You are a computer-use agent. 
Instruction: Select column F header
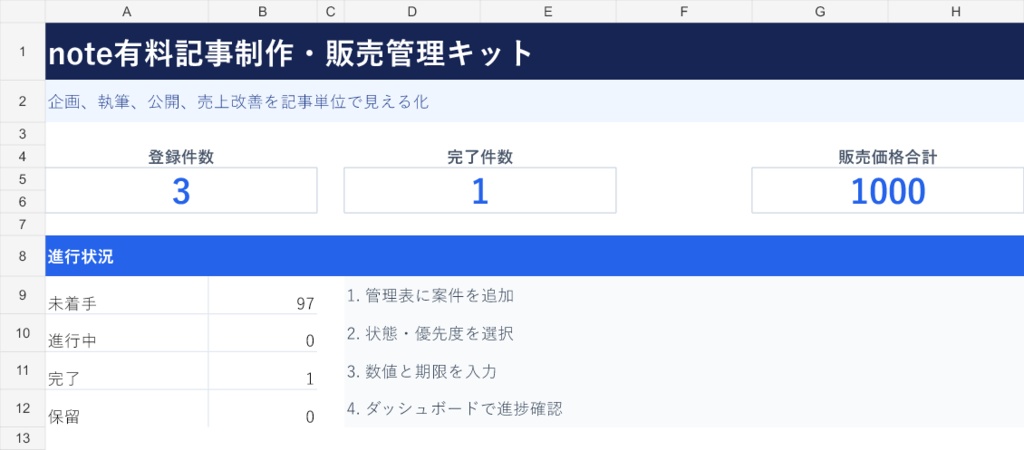coord(684,11)
